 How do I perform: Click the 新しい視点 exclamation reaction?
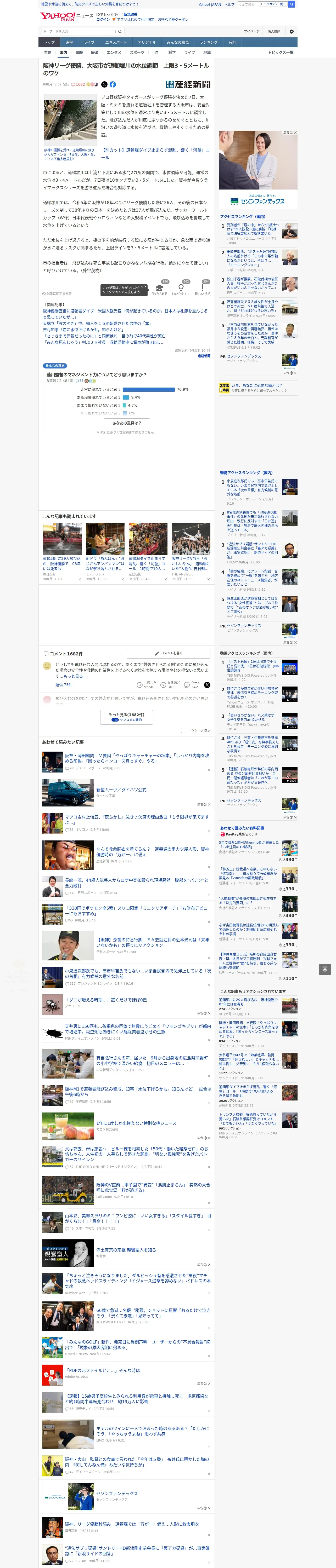[x=203, y=288]
